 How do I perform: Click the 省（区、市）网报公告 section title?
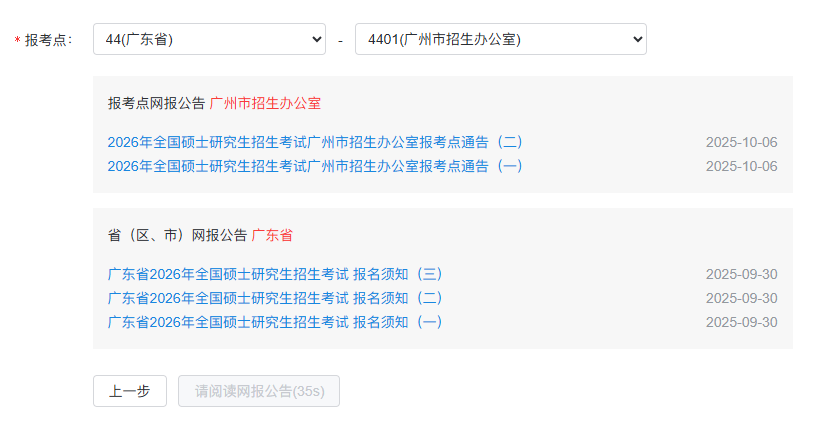click(177, 235)
